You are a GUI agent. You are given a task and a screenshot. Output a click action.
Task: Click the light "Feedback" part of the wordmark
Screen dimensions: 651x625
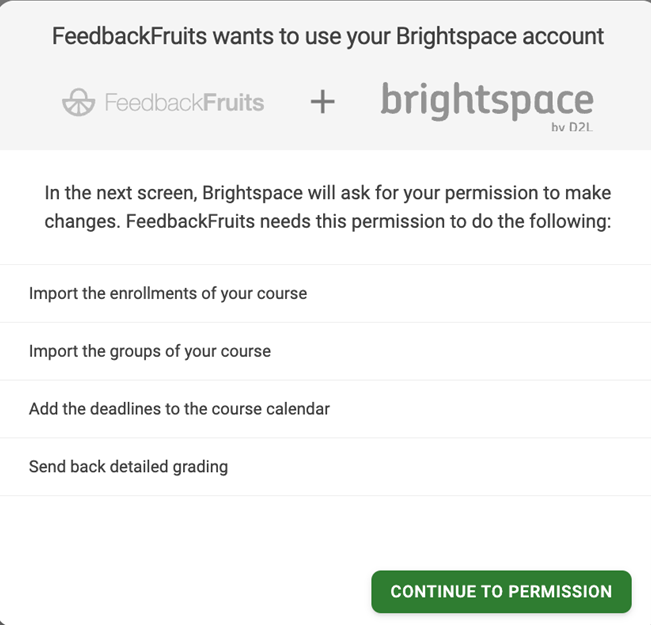tap(151, 102)
